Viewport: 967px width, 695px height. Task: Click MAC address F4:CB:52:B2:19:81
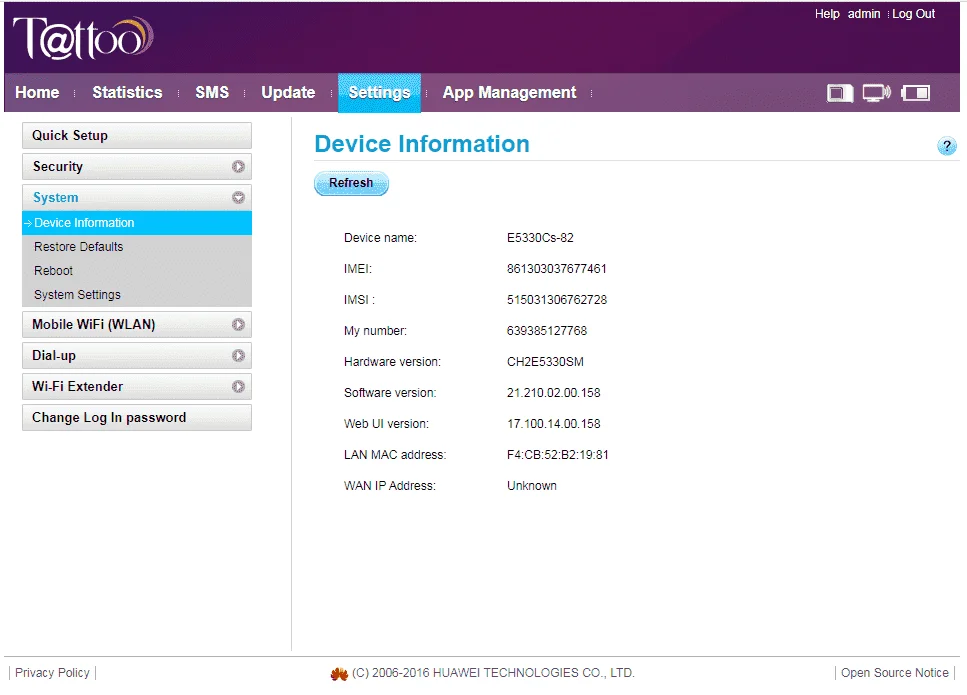558,454
